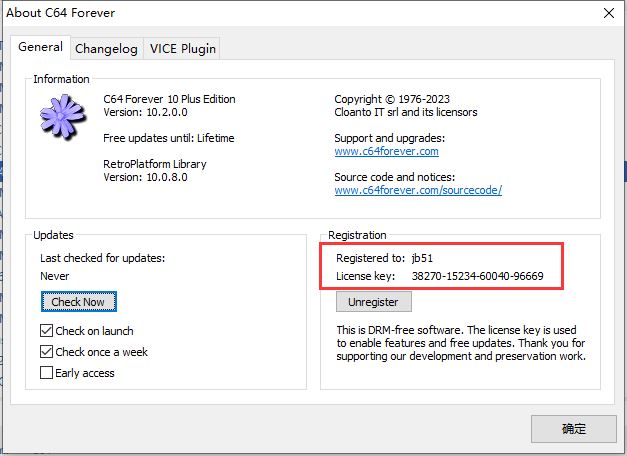Click Free updates until: Lifetime text

(x=169, y=138)
